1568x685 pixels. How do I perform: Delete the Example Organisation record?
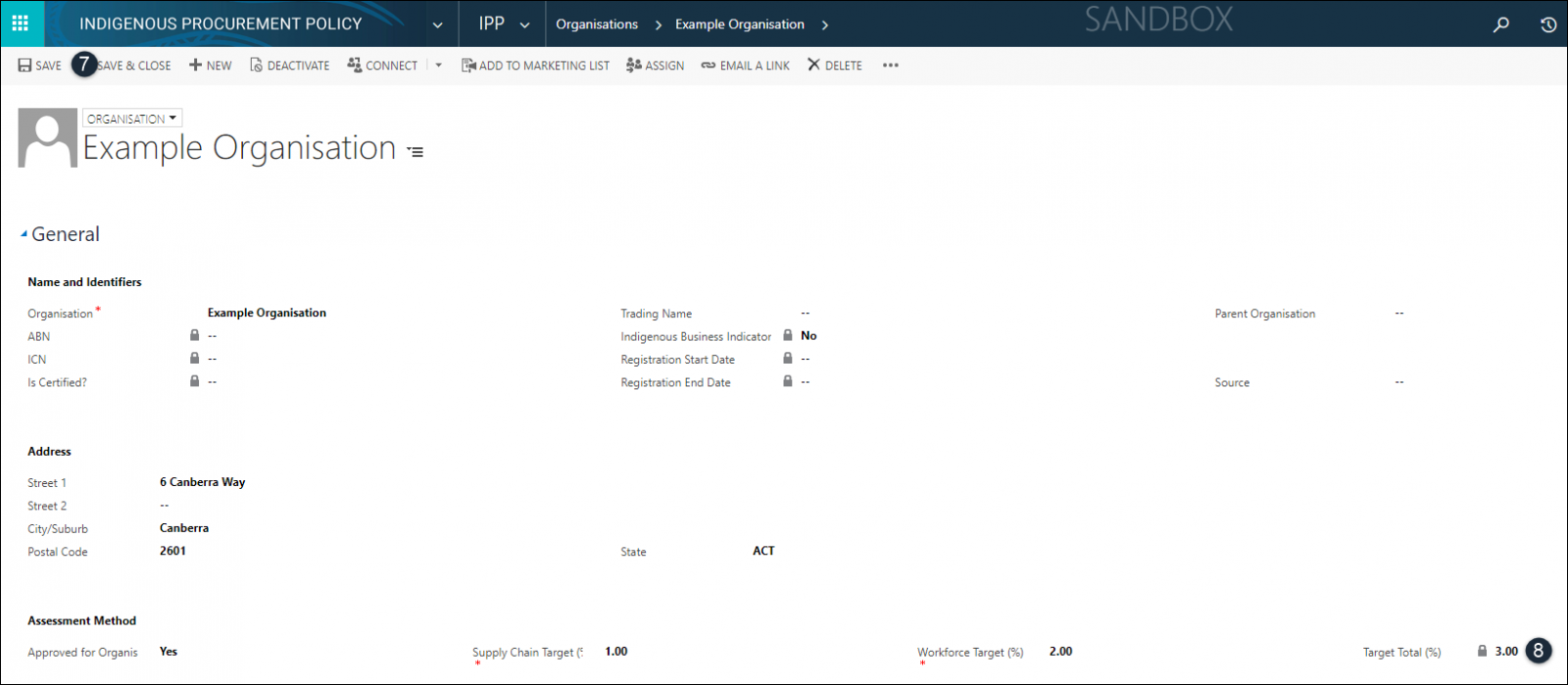[834, 66]
